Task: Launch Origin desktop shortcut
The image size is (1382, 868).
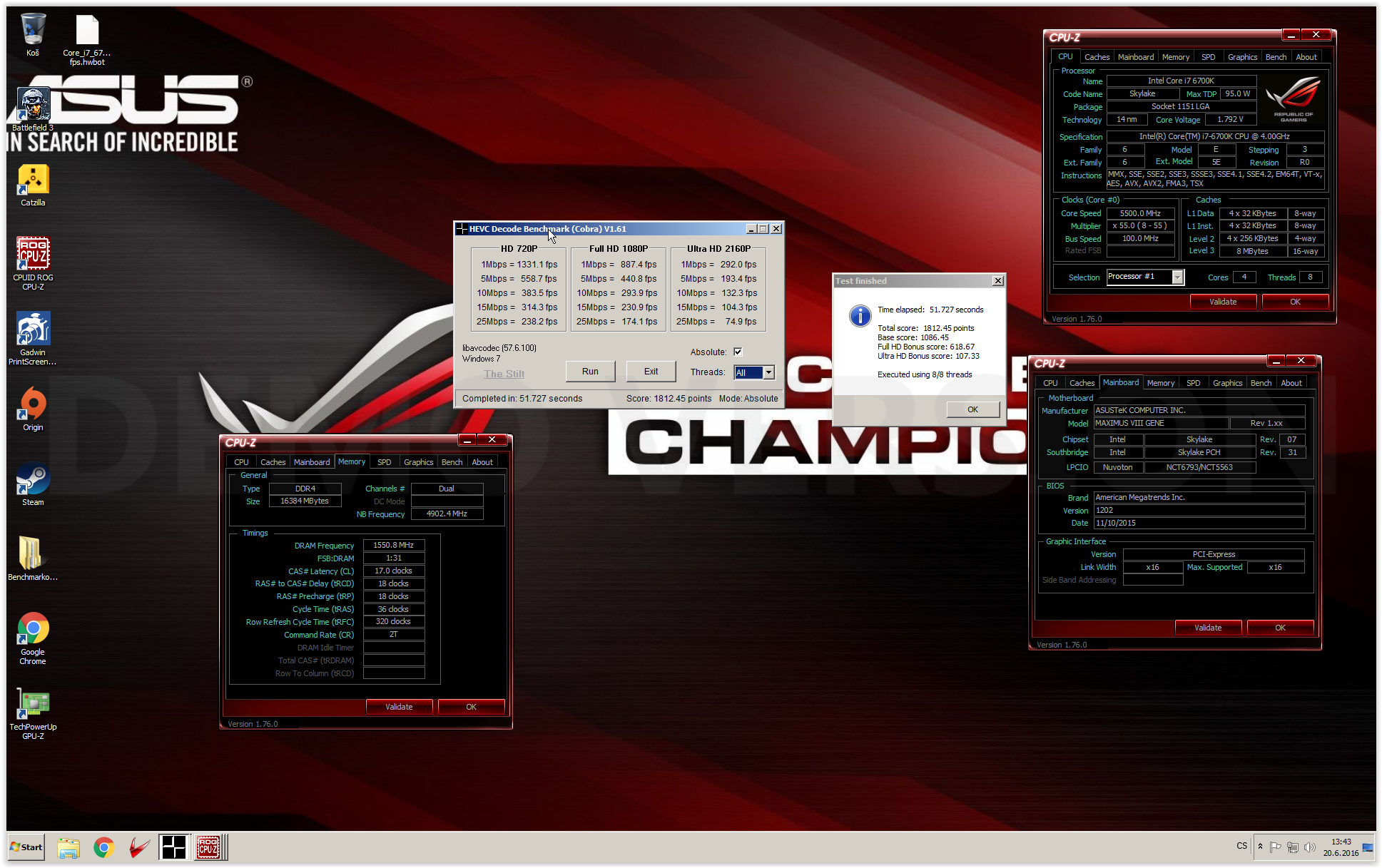Action: (x=33, y=408)
